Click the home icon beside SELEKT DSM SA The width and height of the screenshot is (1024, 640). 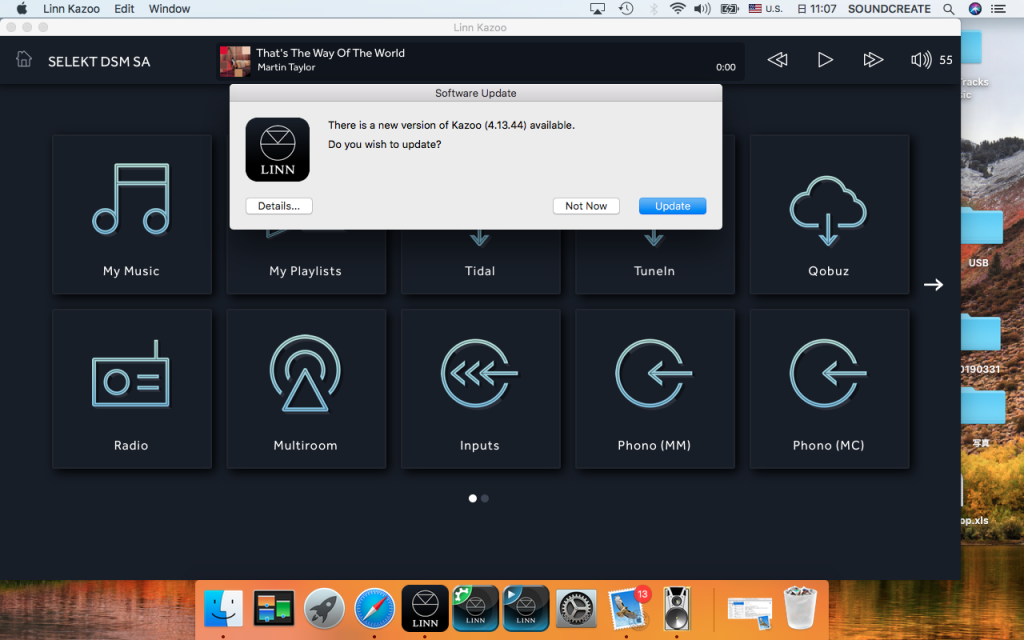click(24, 60)
